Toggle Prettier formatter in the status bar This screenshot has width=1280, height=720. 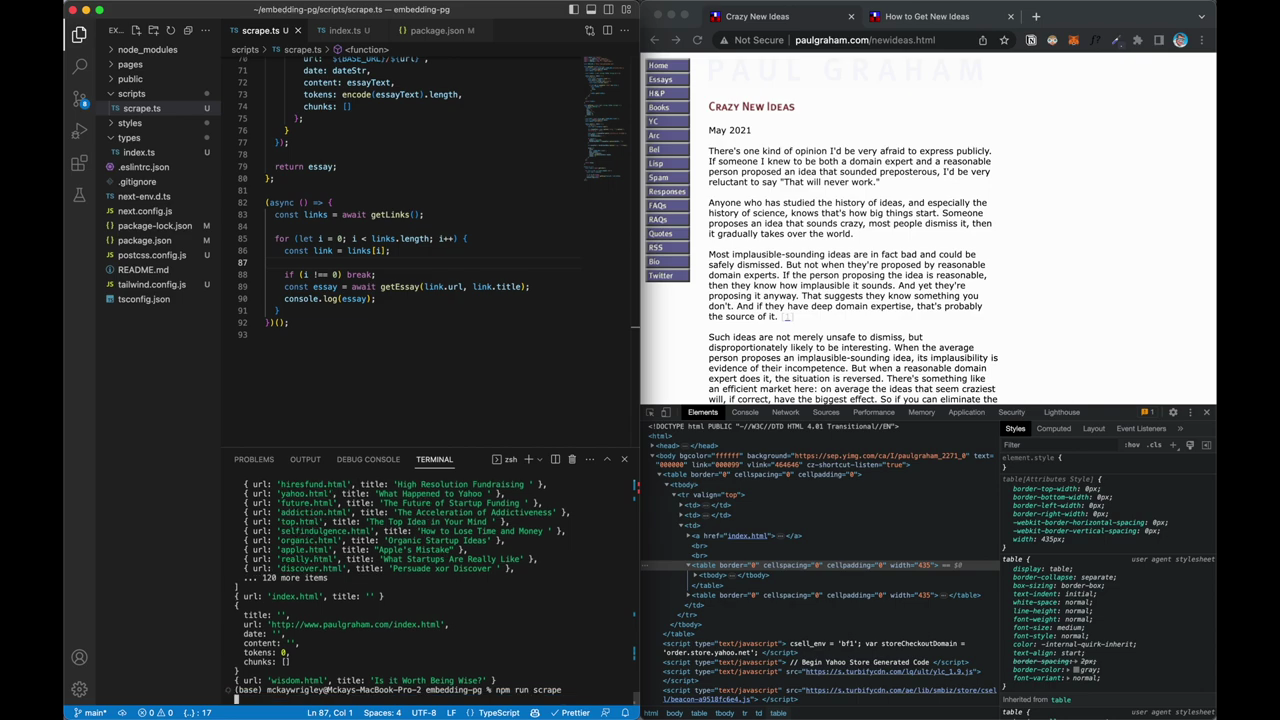click(569, 713)
